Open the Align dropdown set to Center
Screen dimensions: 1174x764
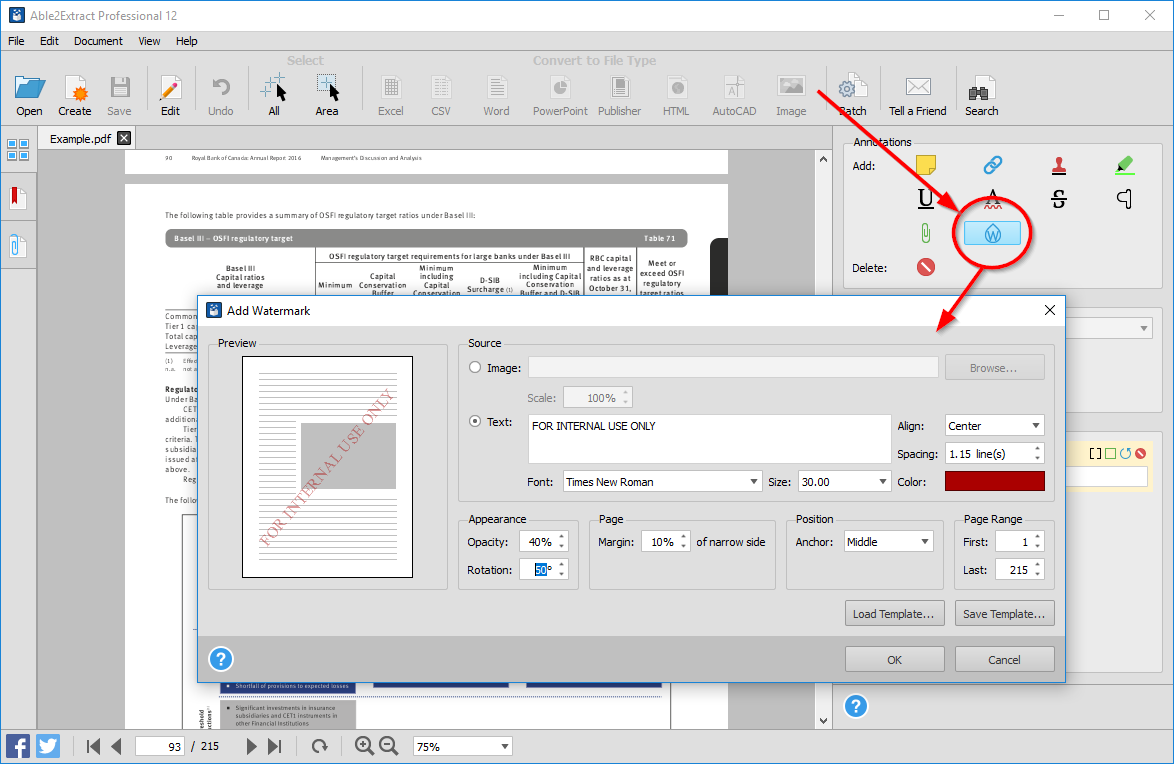tap(994, 425)
